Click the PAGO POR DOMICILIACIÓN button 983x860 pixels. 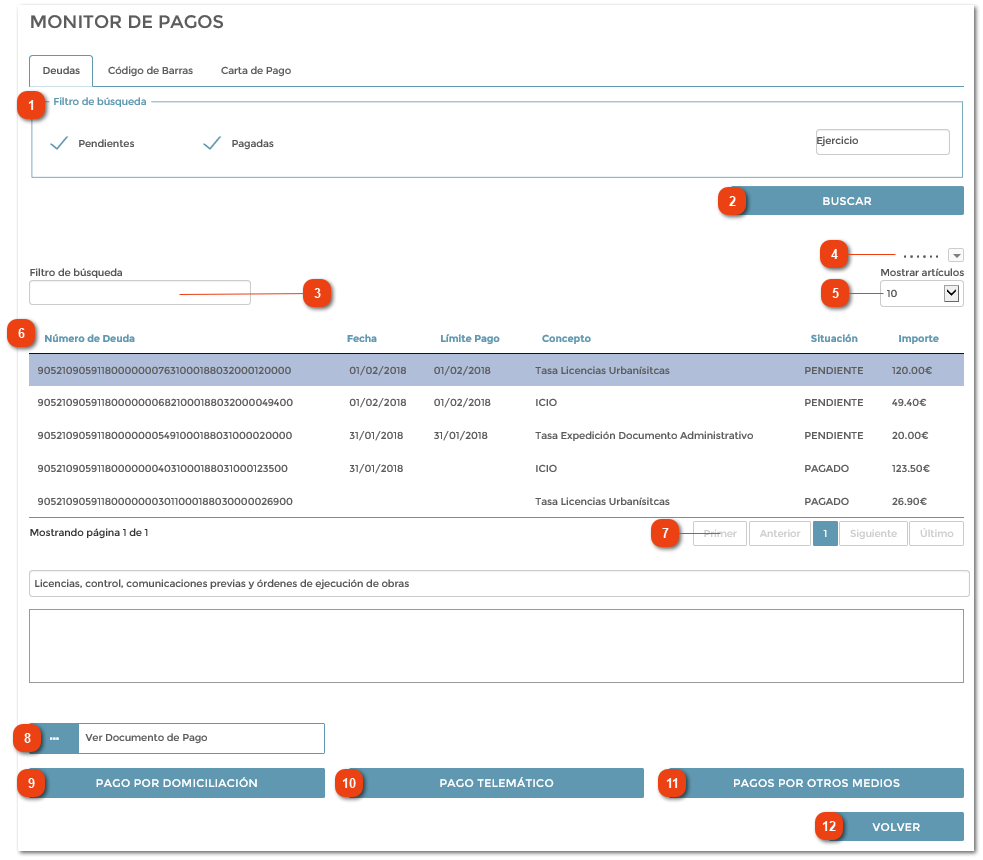(177, 783)
